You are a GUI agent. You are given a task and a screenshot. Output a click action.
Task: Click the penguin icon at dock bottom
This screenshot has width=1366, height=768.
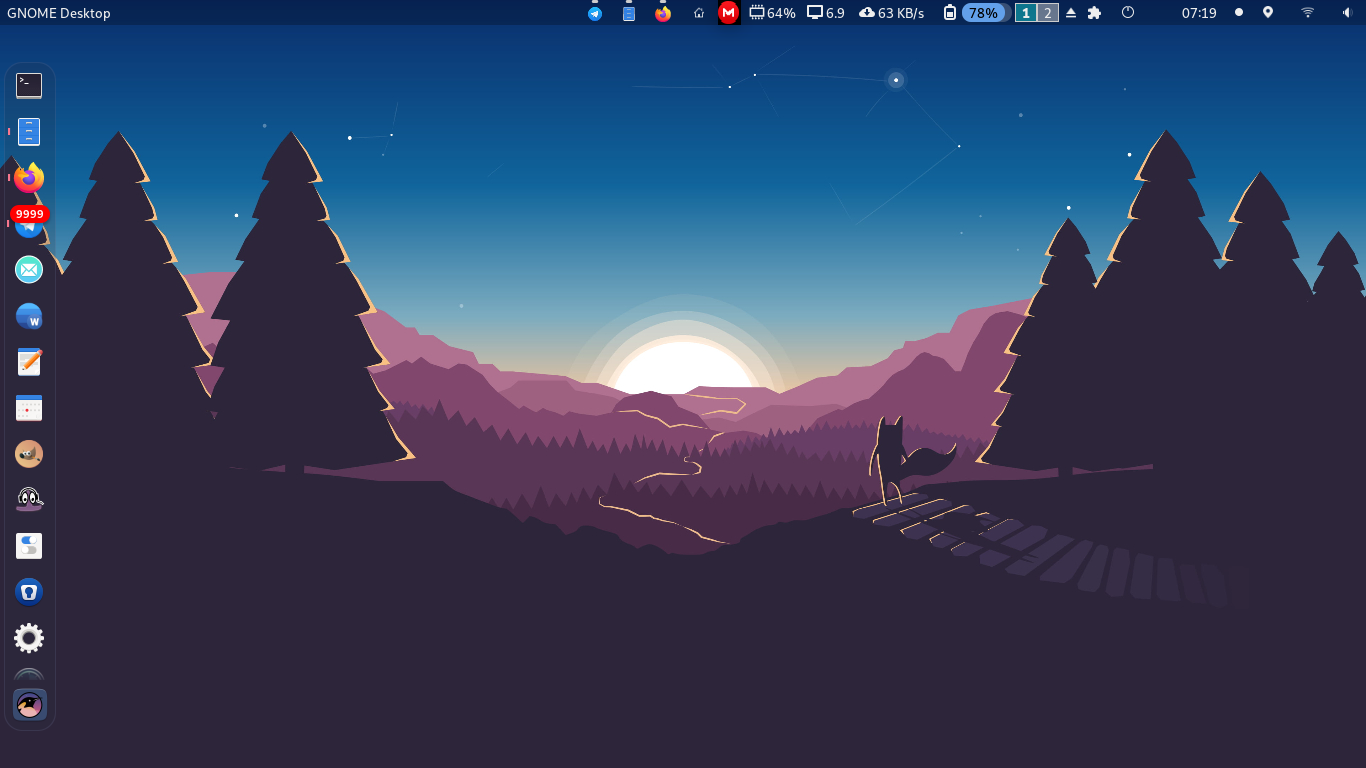click(29, 705)
